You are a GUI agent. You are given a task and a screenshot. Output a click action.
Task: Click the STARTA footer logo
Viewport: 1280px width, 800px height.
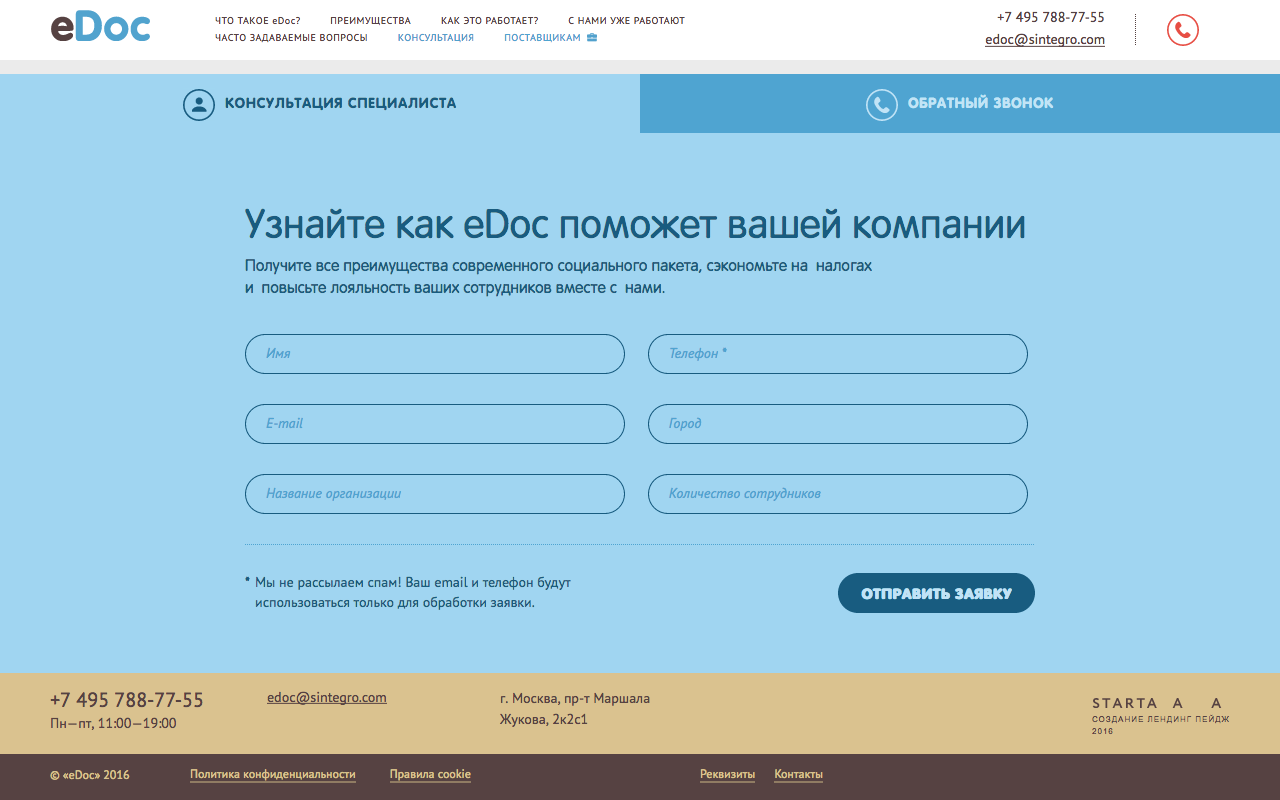[1160, 715]
